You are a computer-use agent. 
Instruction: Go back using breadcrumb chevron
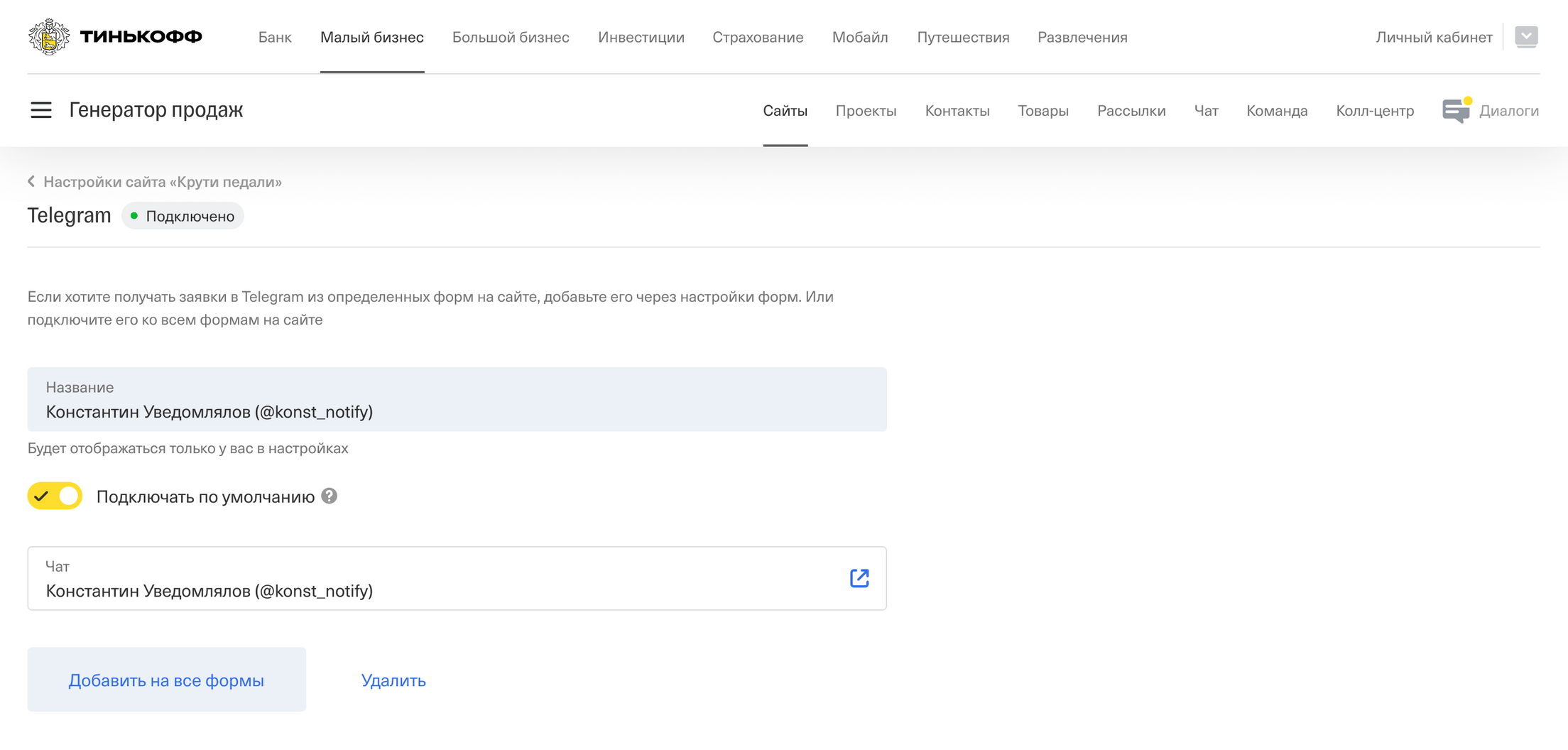[x=31, y=182]
